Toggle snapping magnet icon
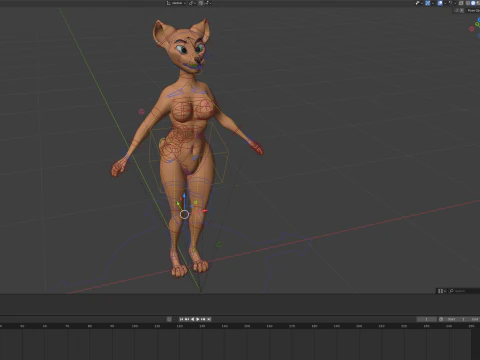 [201, 3]
